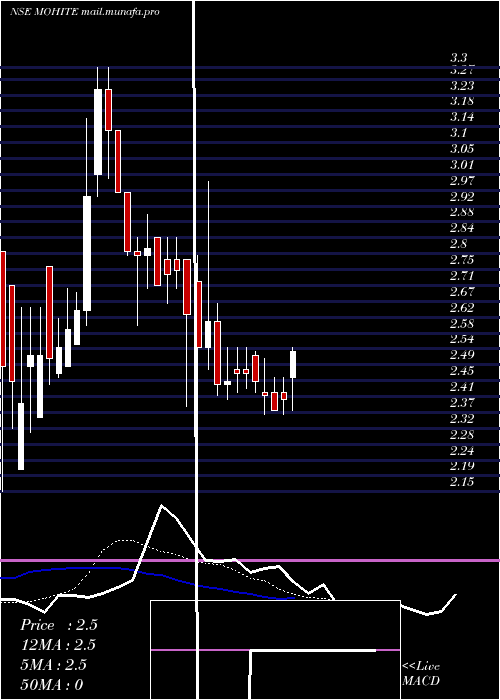
Task: Click the 3.1 price axis label
Action: [x=458, y=133]
